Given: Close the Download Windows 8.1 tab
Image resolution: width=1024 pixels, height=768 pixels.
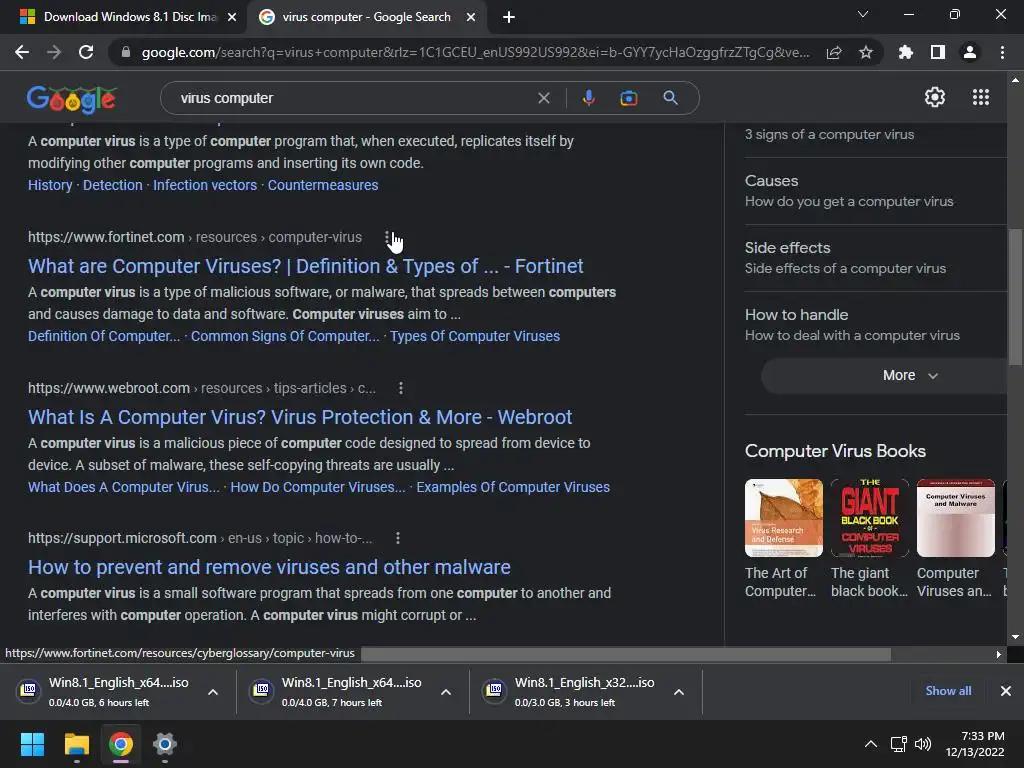Looking at the screenshot, I should click(231, 17).
